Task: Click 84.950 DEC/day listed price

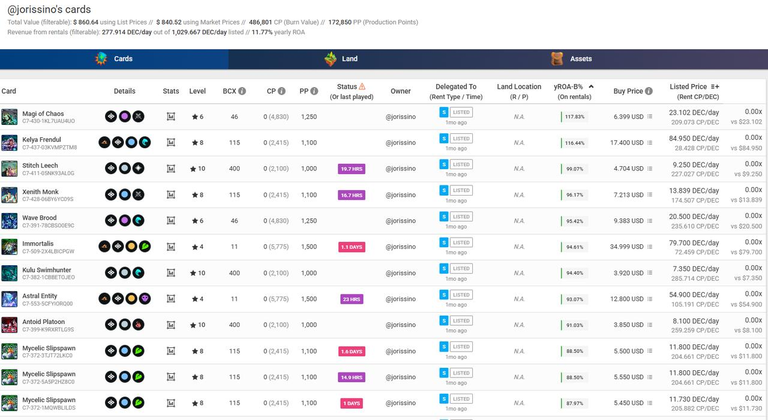Action: tap(694, 138)
